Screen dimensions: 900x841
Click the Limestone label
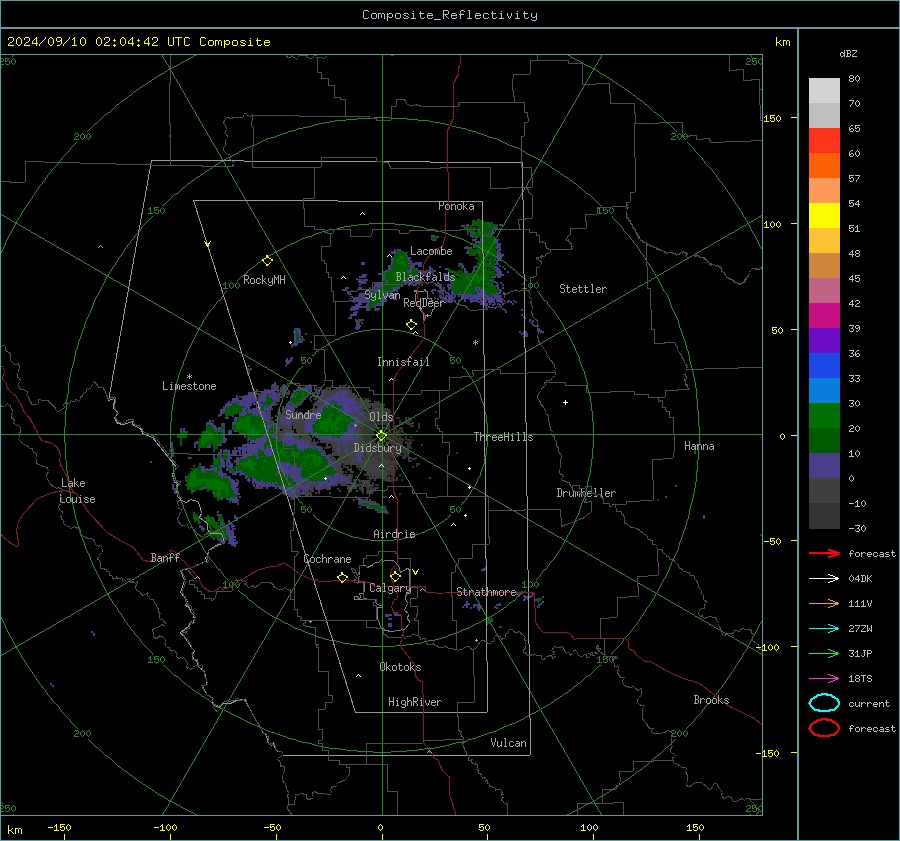tap(189, 386)
